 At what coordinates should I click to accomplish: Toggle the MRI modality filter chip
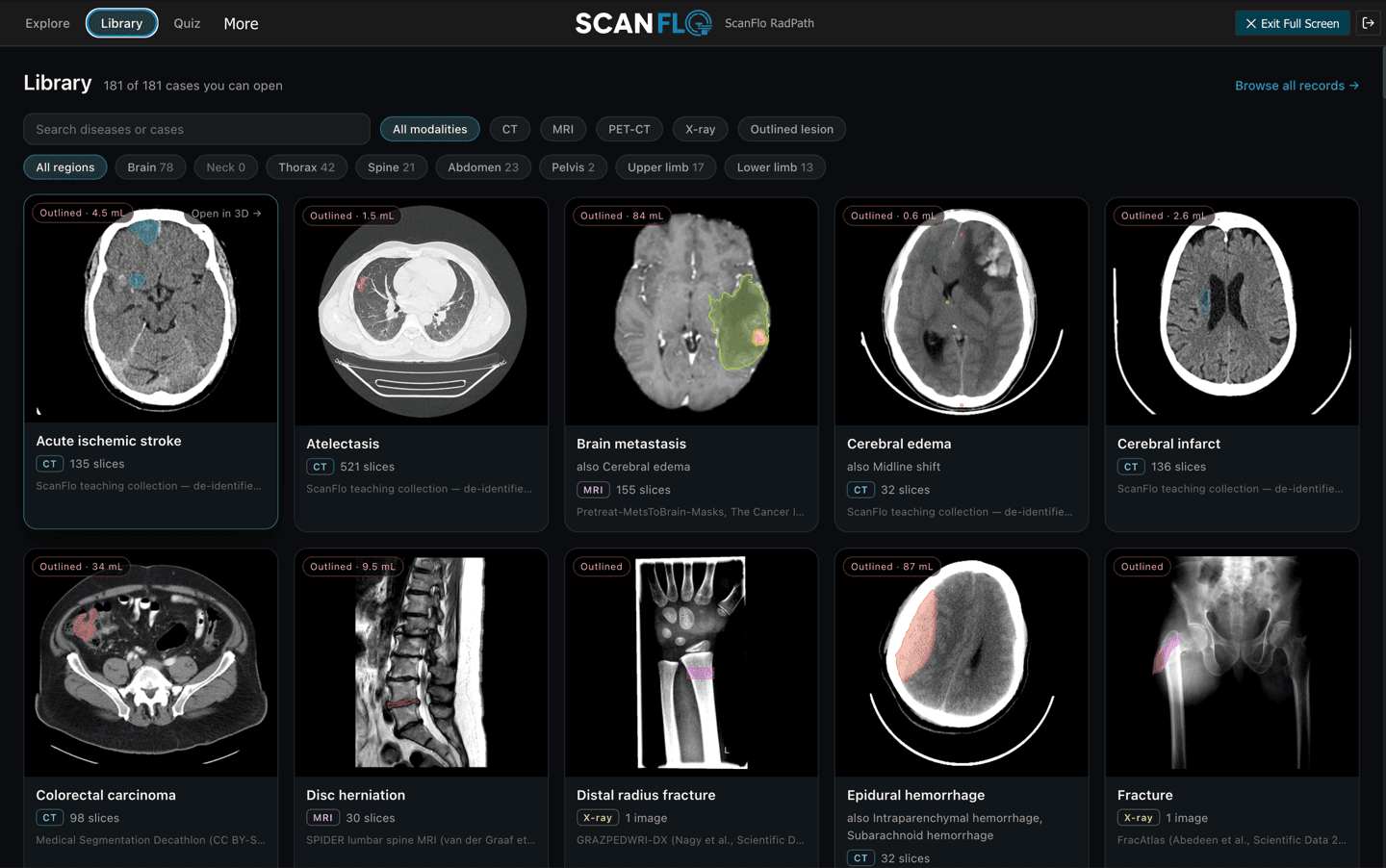(x=563, y=129)
